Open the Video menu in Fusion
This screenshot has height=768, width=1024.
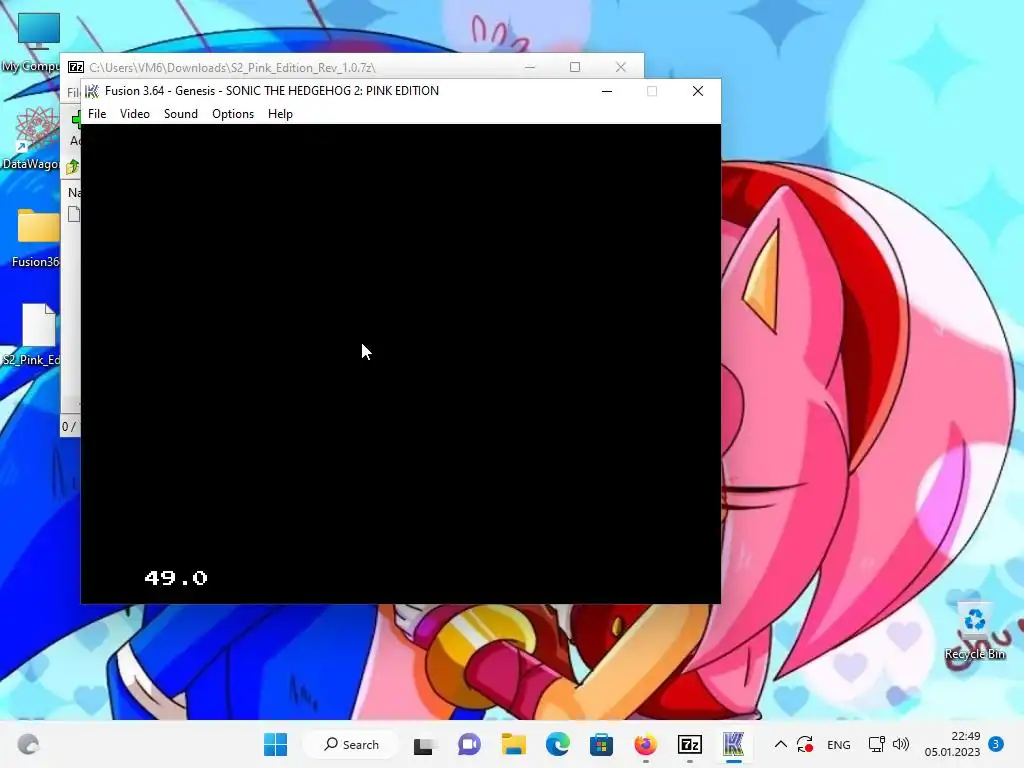(135, 114)
